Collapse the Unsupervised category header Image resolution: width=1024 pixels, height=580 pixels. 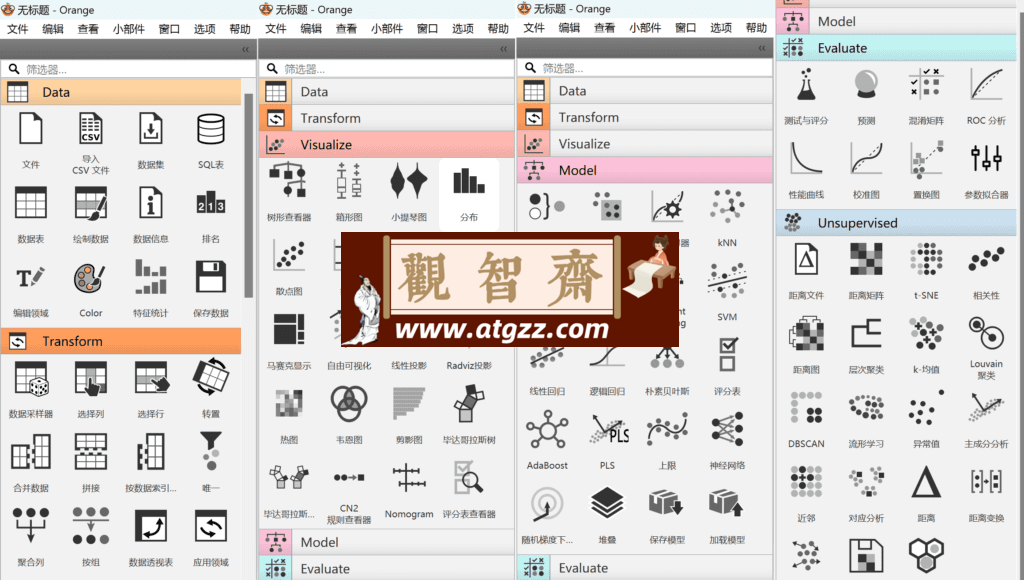tap(896, 223)
